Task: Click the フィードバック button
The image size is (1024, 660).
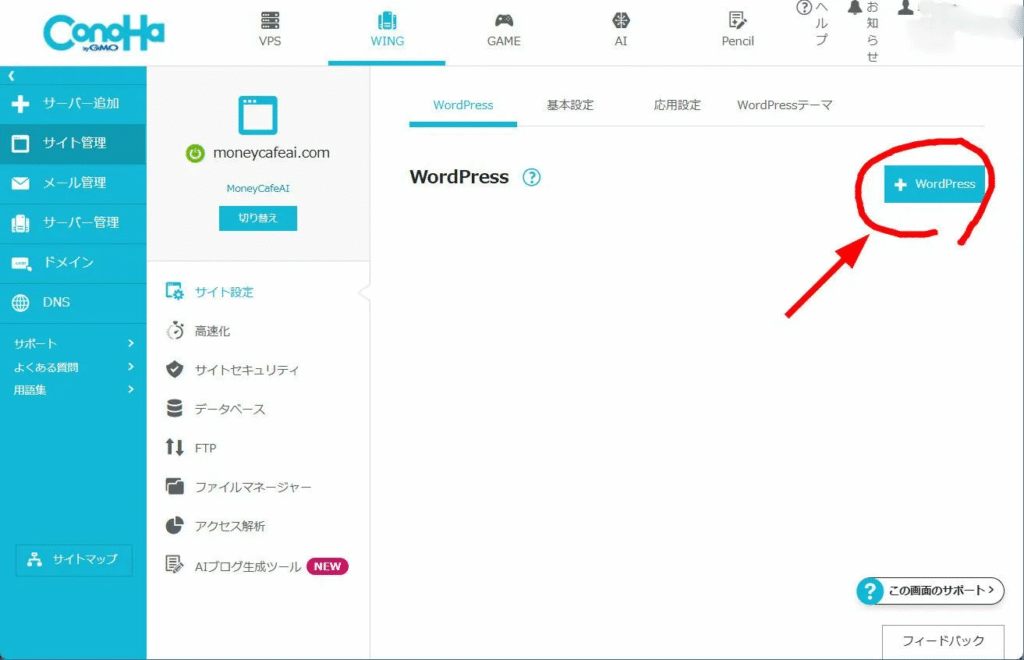Action: [943, 641]
